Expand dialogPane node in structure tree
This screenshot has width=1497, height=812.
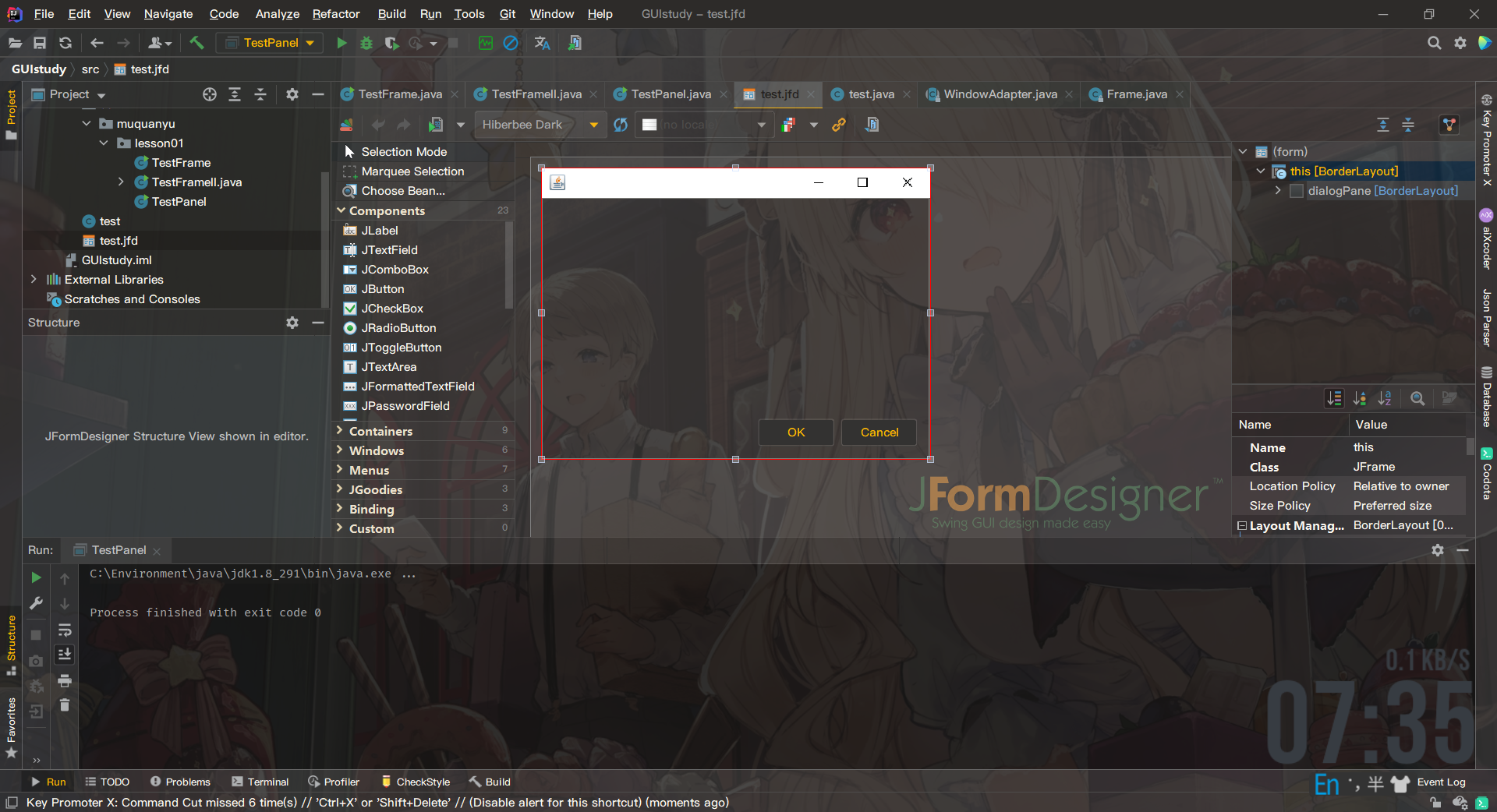pyautogui.click(x=1278, y=191)
